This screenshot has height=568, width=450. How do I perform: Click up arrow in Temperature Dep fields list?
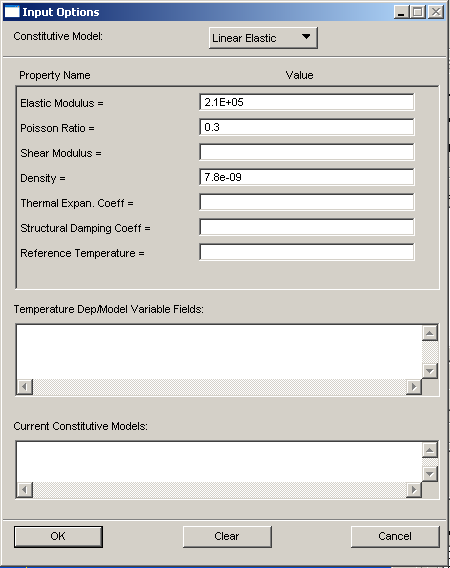(430, 333)
